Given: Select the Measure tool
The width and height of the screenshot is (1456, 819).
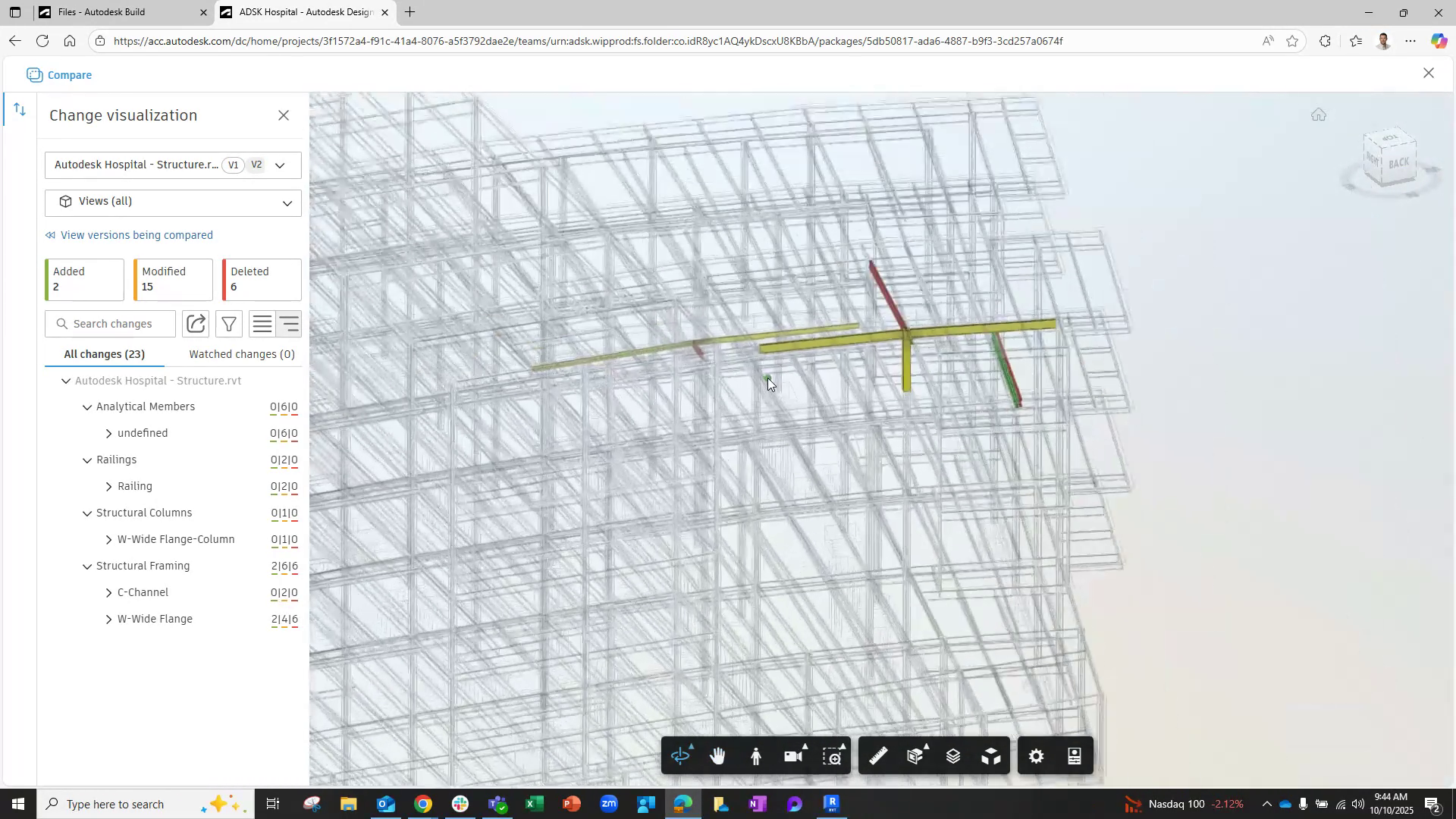Looking at the screenshot, I should click(x=878, y=755).
